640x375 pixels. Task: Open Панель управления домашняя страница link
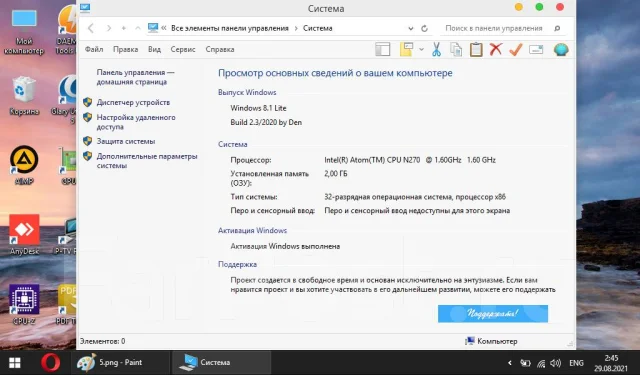coord(136,77)
